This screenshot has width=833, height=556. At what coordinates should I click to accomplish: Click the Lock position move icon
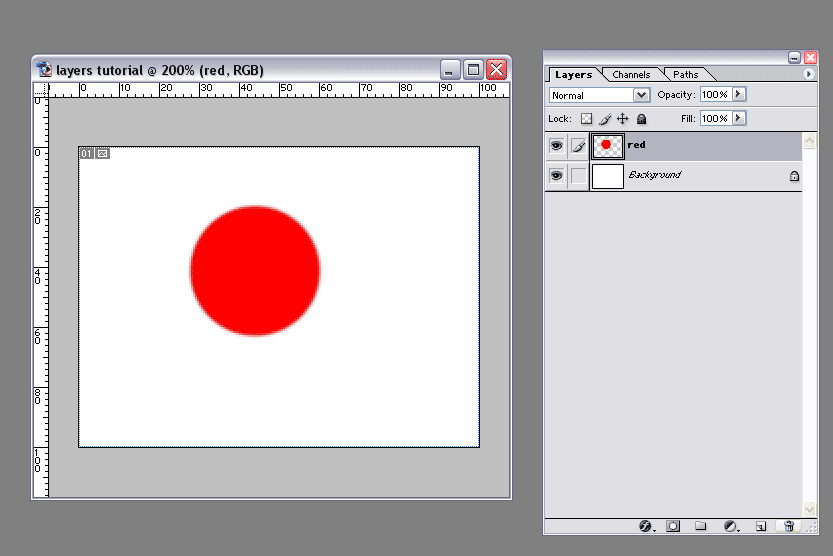point(623,119)
